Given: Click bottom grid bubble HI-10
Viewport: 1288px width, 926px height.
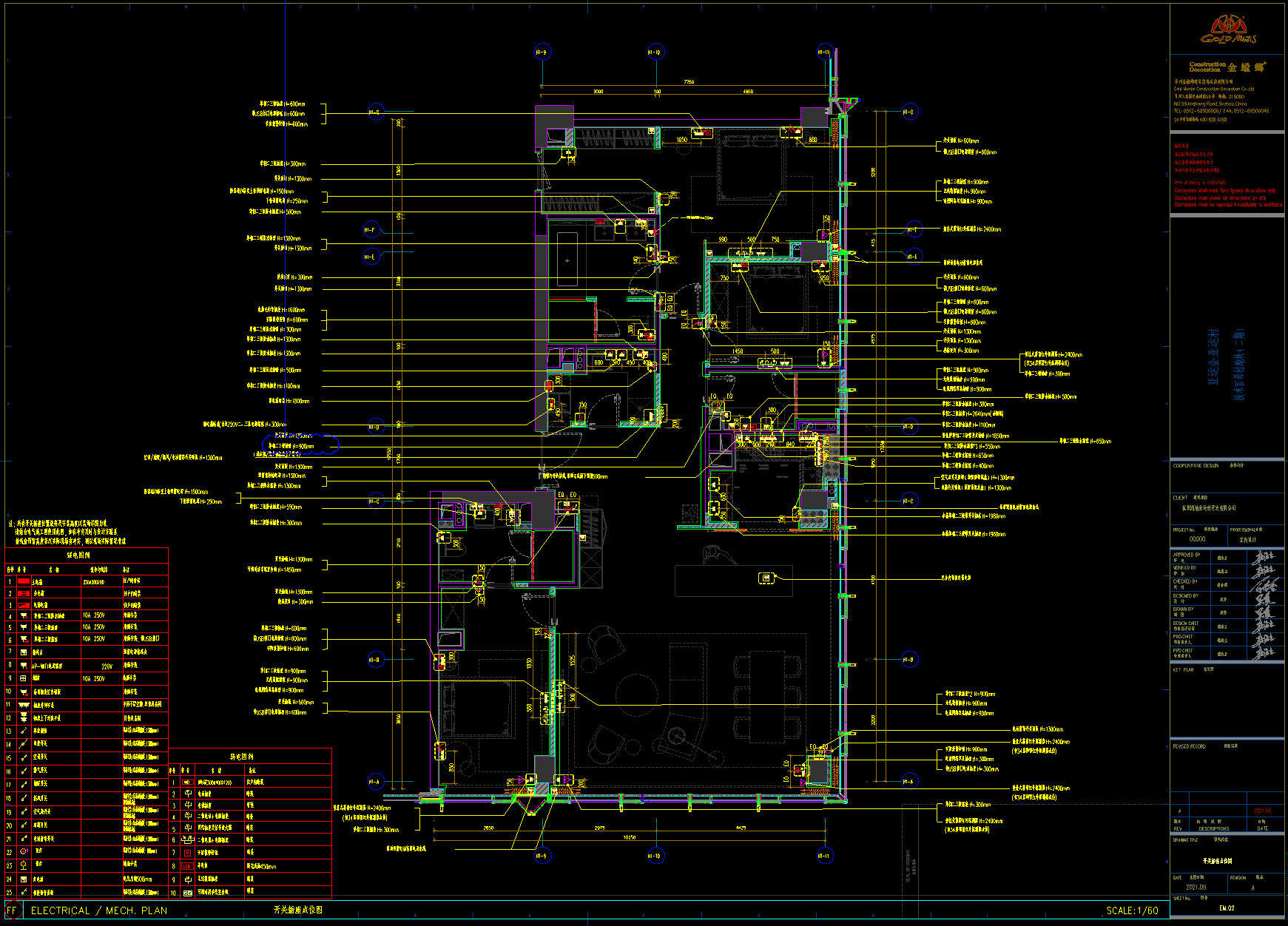Looking at the screenshot, I should pos(655,856).
